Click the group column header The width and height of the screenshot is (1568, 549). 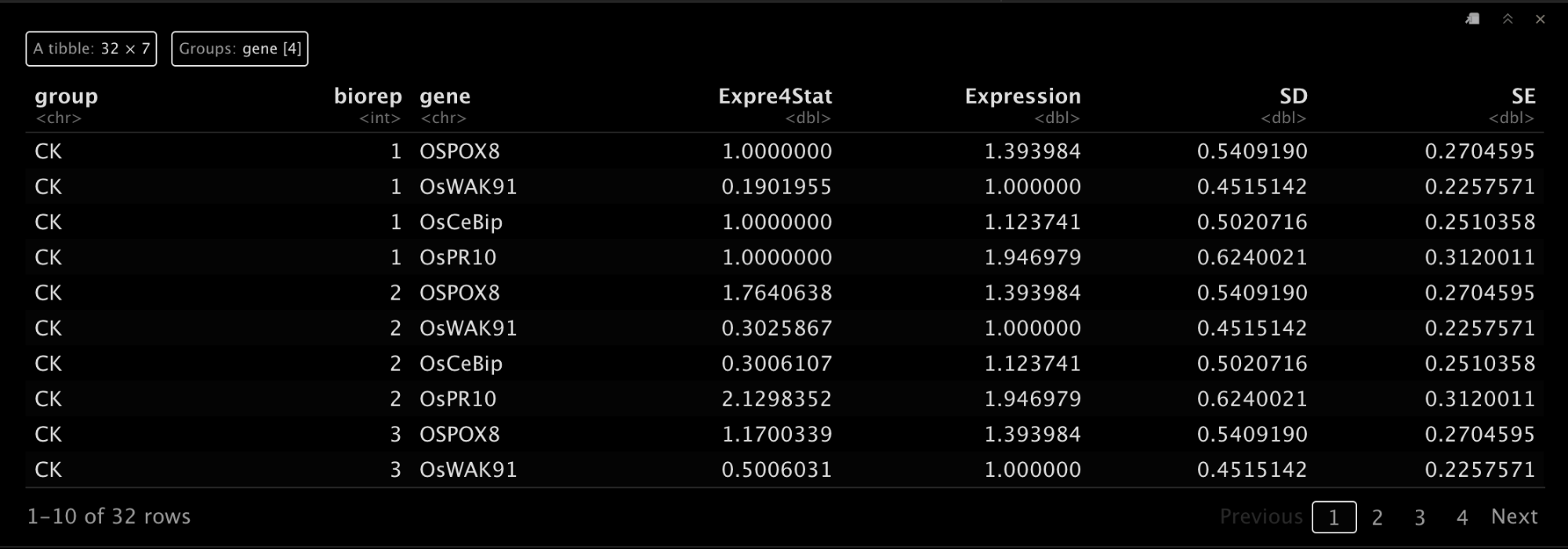click(67, 96)
